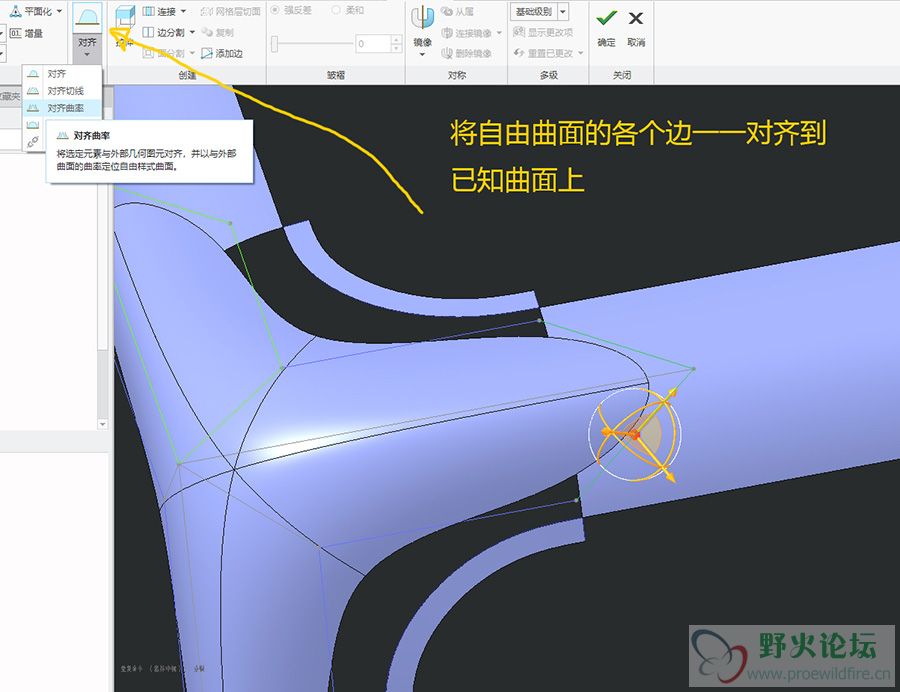Expand the 对齐 dropdown arrow below icon
The width and height of the screenshot is (900, 692).
[87, 55]
